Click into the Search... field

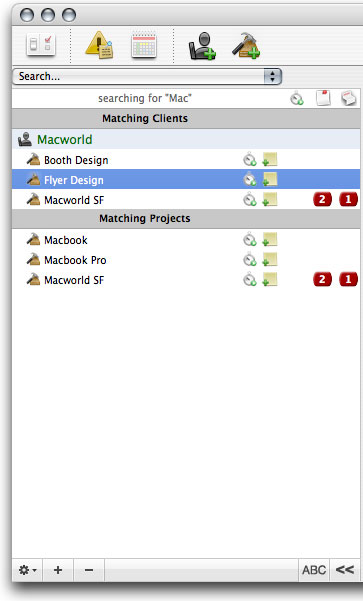pos(138,76)
